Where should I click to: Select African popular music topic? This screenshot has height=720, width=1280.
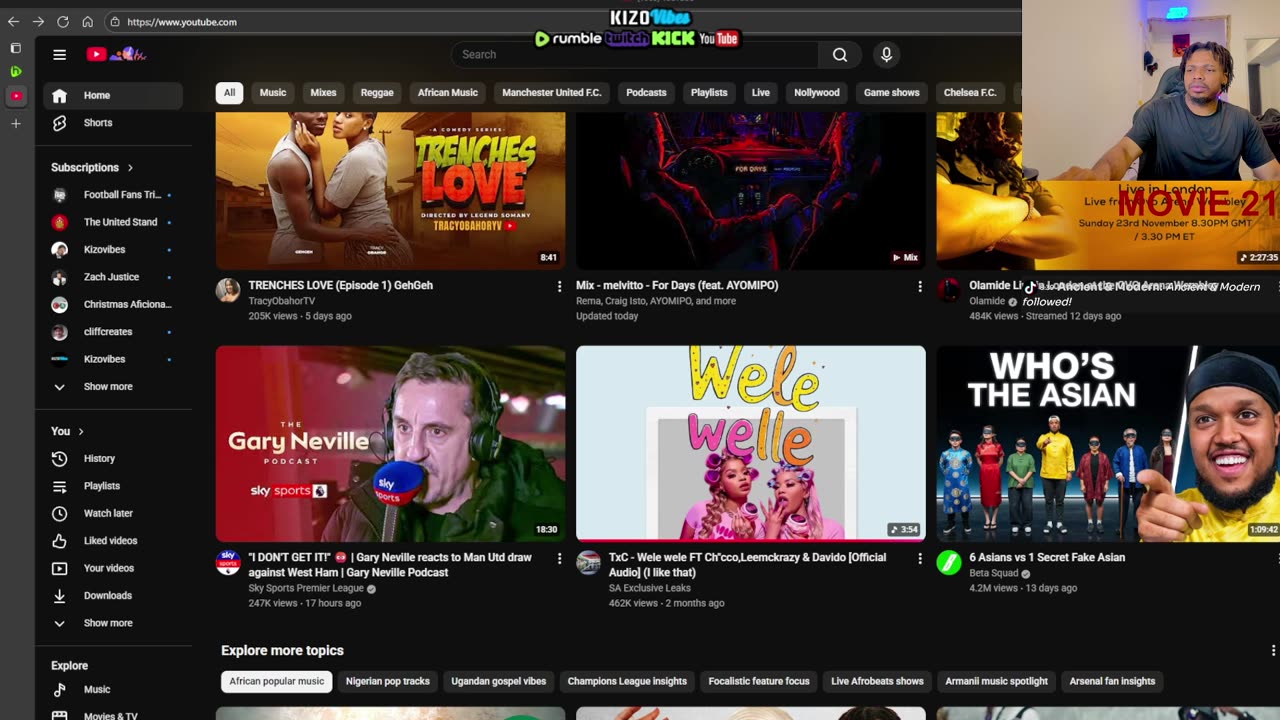(x=277, y=681)
